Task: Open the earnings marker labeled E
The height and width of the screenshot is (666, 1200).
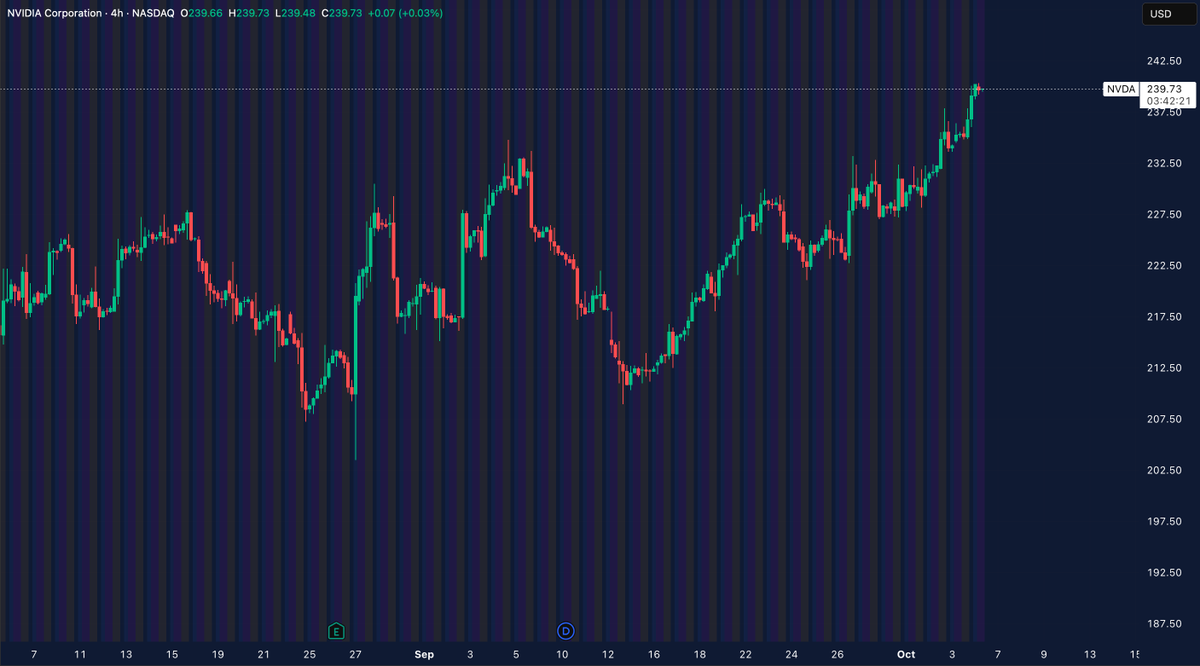Action: (336, 630)
